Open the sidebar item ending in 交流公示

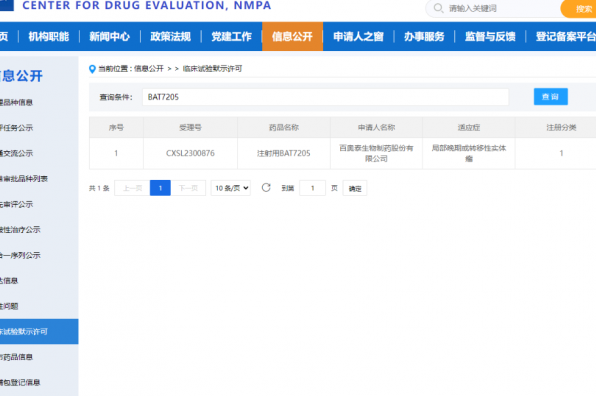[16, 153]
